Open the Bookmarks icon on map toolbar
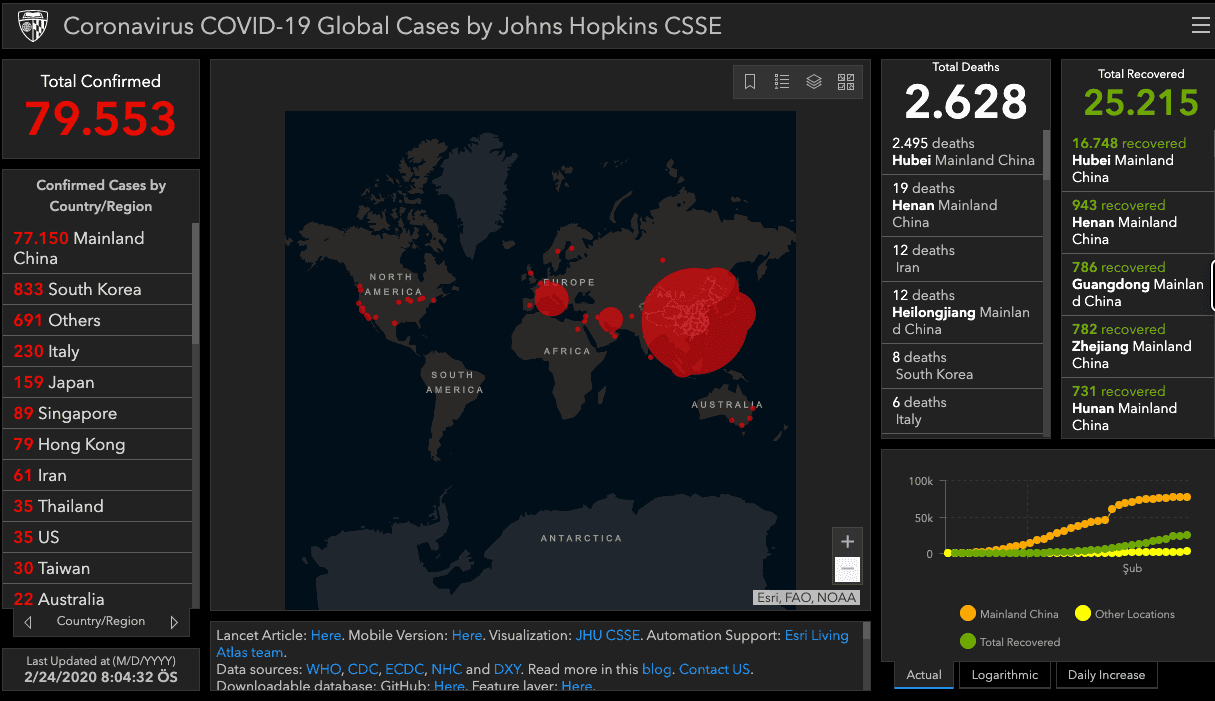 pos(750,82)
